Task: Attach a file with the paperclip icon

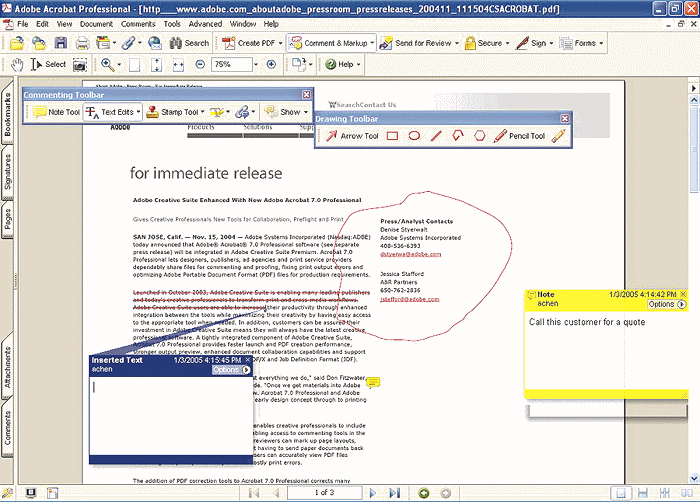Action: pyautogui.click(x=129, y=43)
